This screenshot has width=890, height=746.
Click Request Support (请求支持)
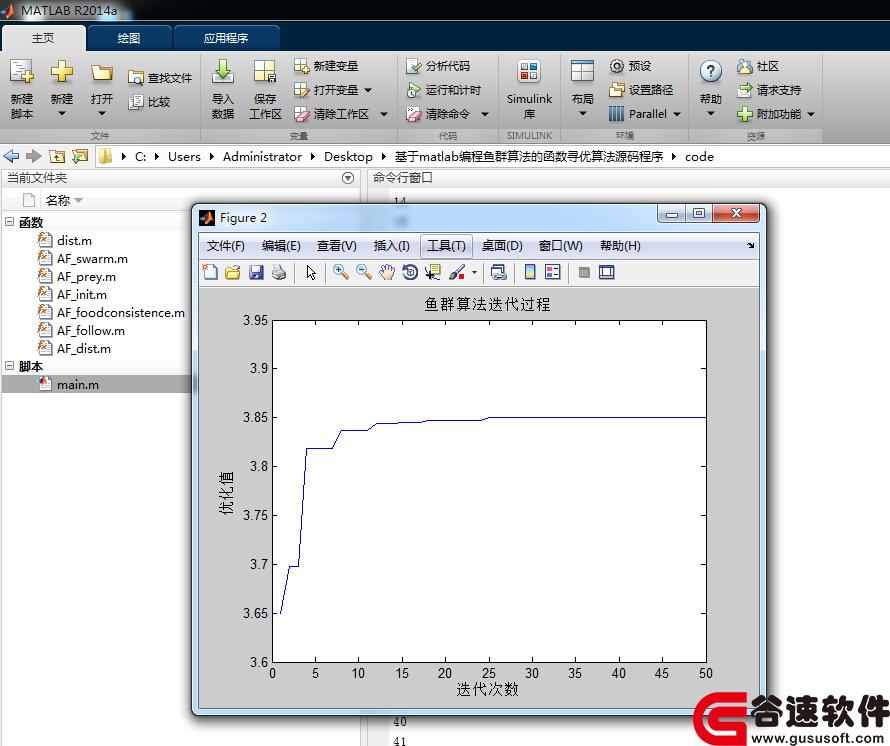coord(769,90)
